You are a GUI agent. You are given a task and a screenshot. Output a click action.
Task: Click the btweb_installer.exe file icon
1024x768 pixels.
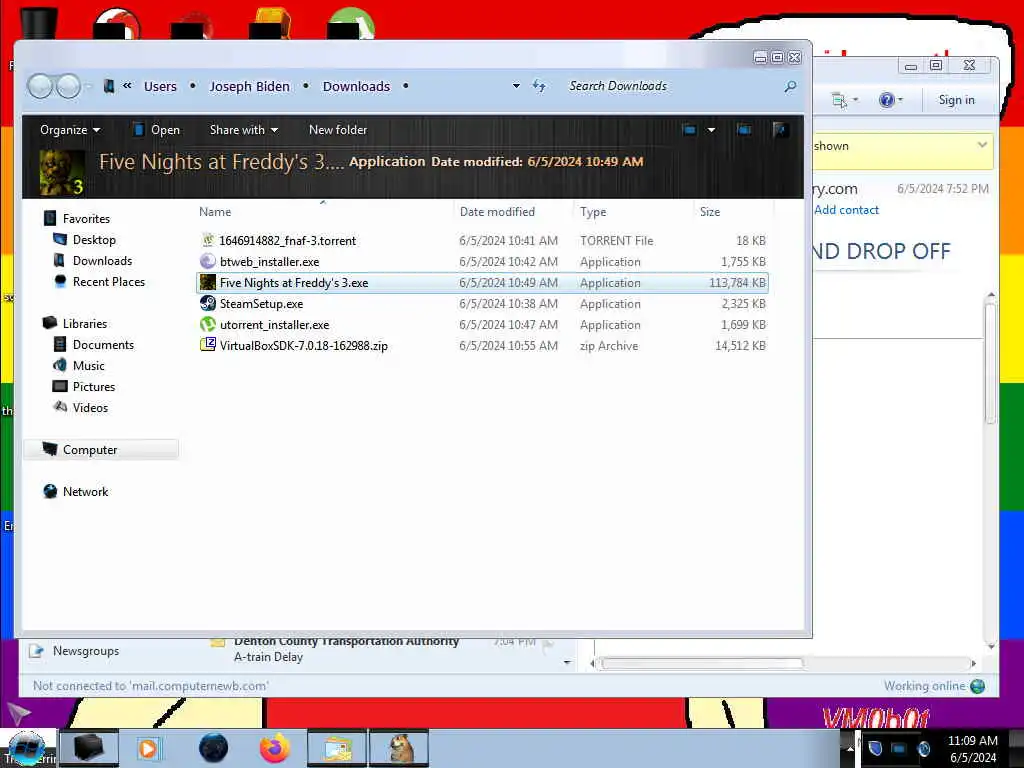point(208,261)
